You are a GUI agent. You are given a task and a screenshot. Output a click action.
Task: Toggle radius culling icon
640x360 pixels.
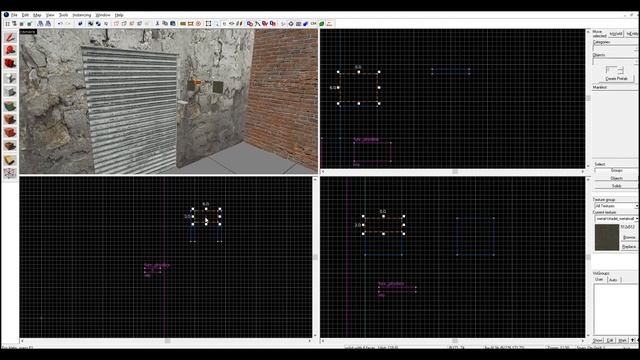point(198,24)
